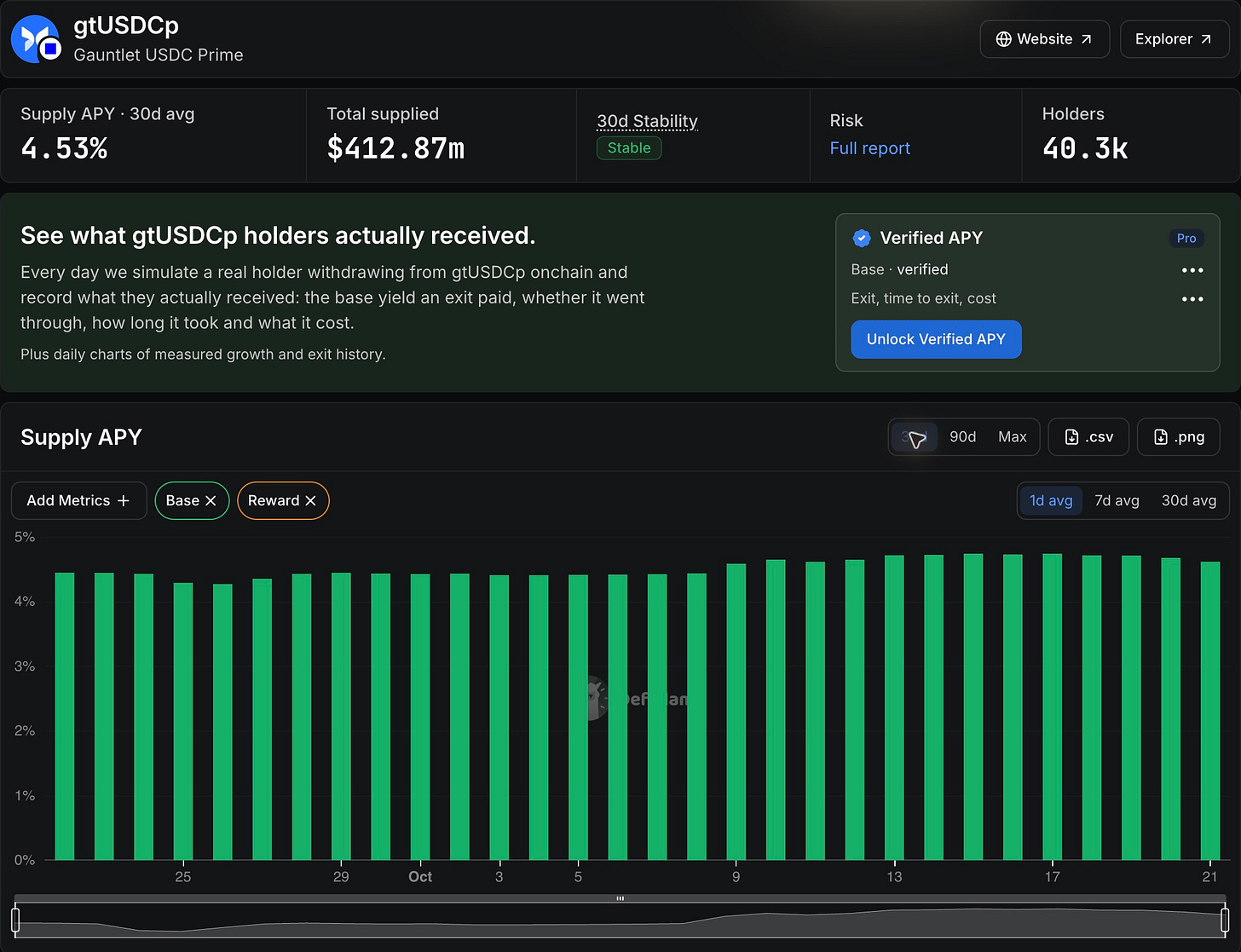Remove the Reward metric with its X
The height and width of the screenshot is (952, 1241).
[310, 500]
